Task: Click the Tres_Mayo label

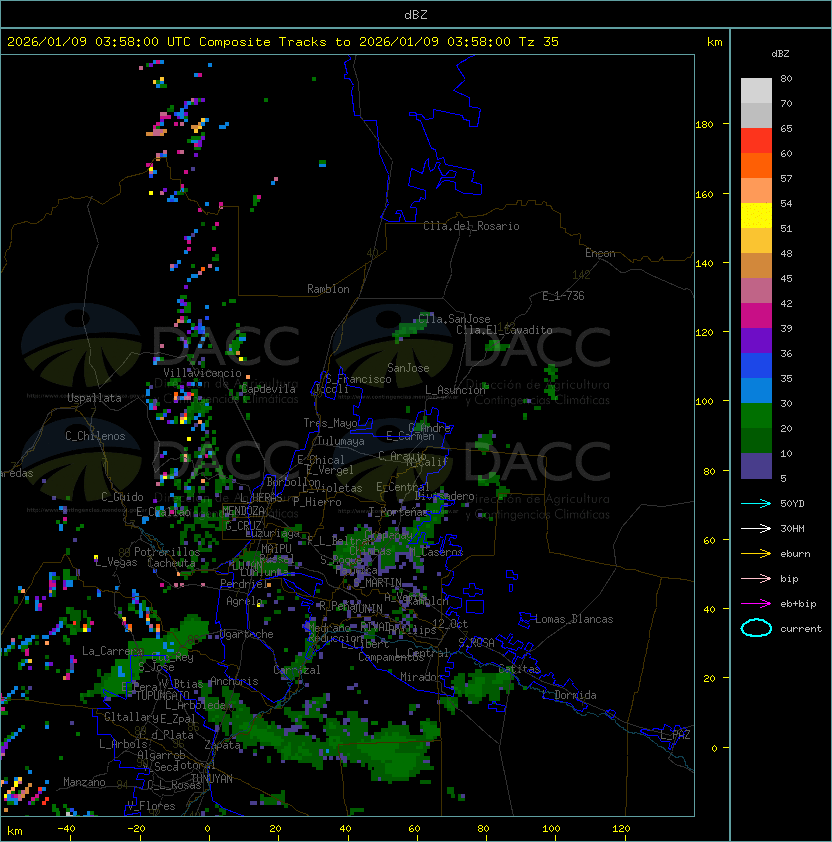Action: (330, 423)
